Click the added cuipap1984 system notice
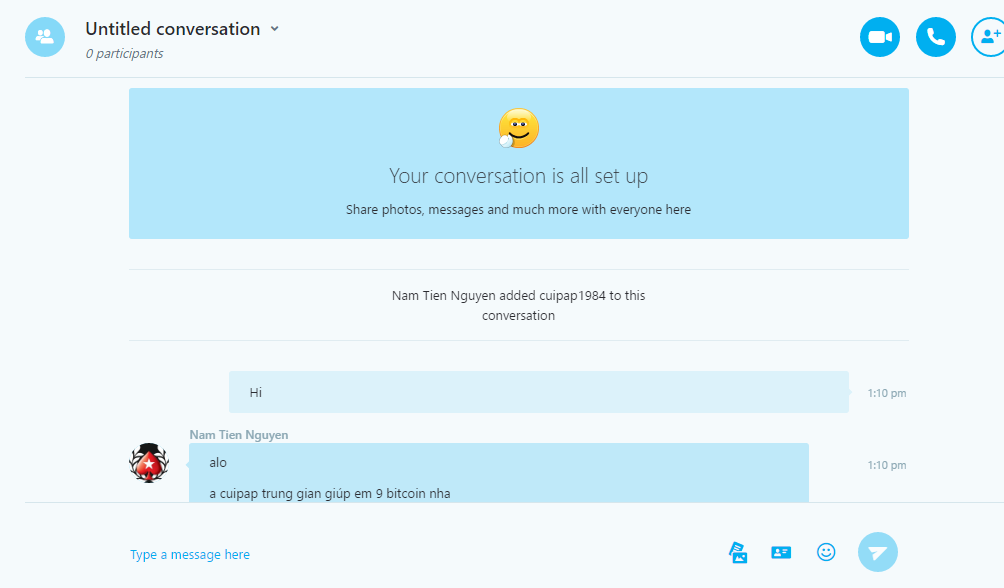Viewport: 1004px width, 588px height. pyautogui.click(x=518, y=305)
